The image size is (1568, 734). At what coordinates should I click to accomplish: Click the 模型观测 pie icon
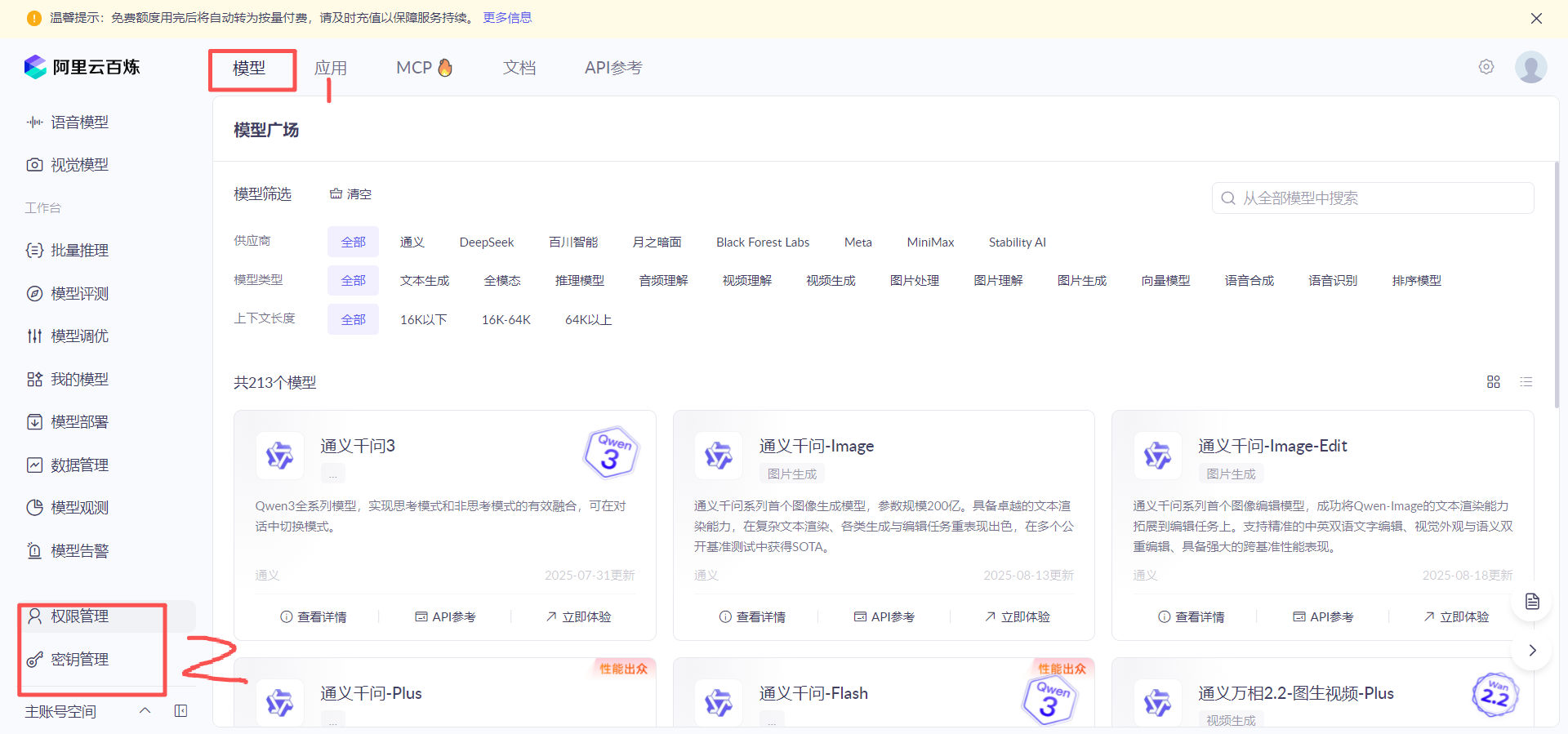[x=34, y=508]
